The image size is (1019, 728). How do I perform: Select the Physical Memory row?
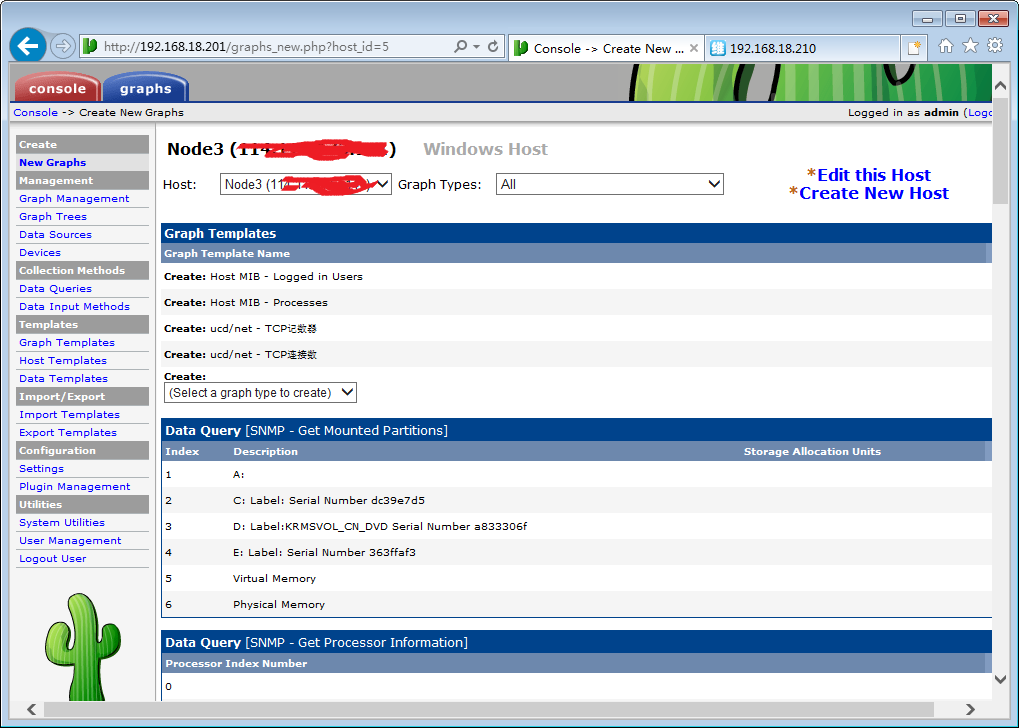(576, 604)
